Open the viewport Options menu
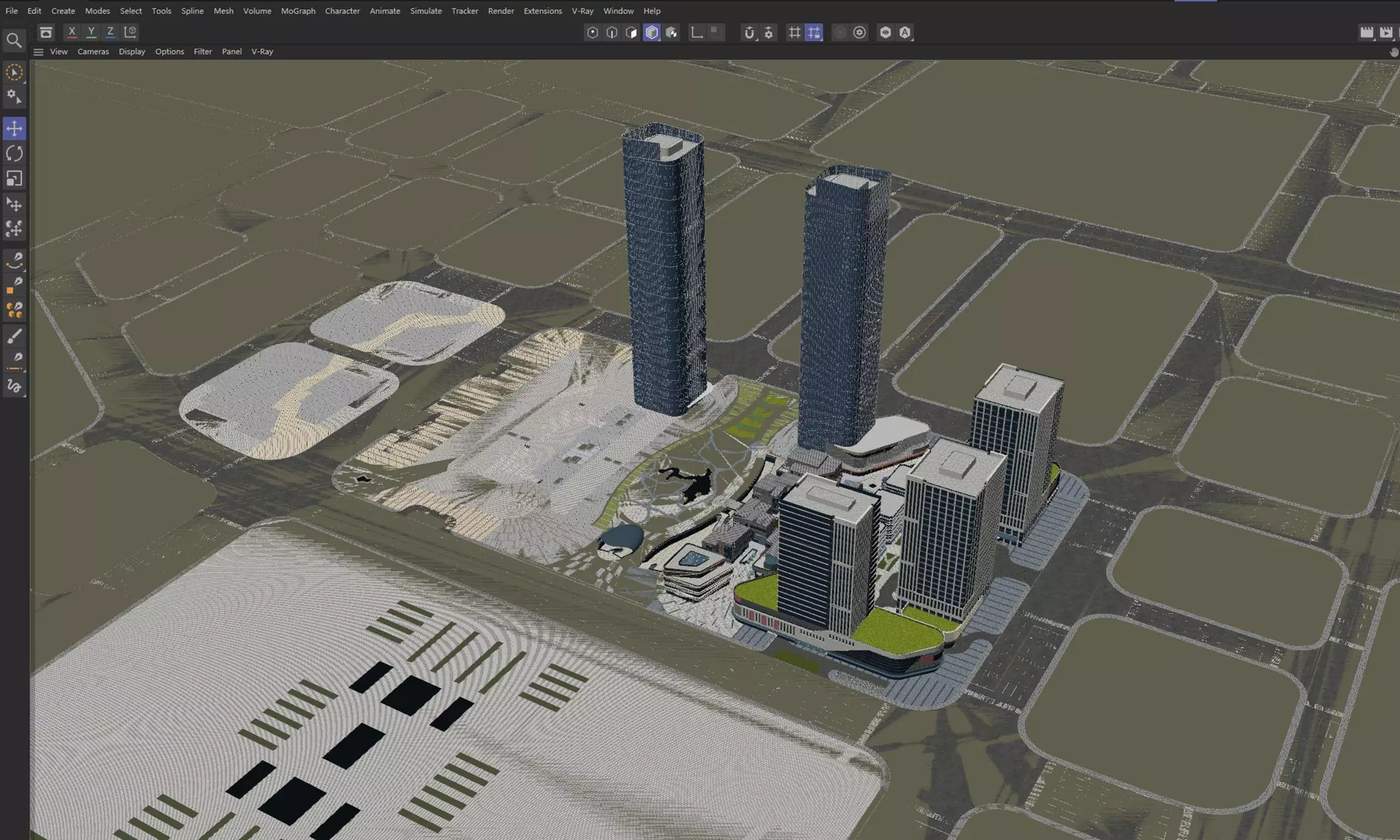Viewport: 1400px width, 840px height. (x=169, y=51)
